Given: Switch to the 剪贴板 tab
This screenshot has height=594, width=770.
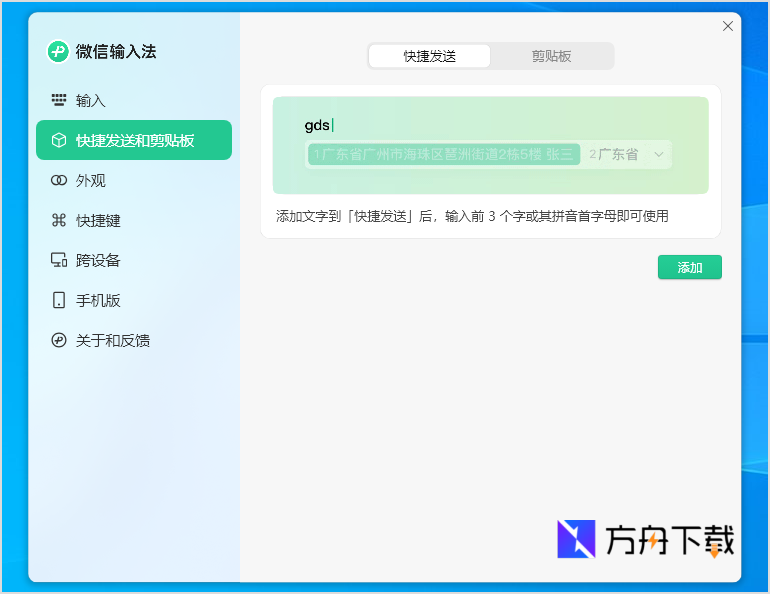Looking at the screenshot, I should 551,56.
